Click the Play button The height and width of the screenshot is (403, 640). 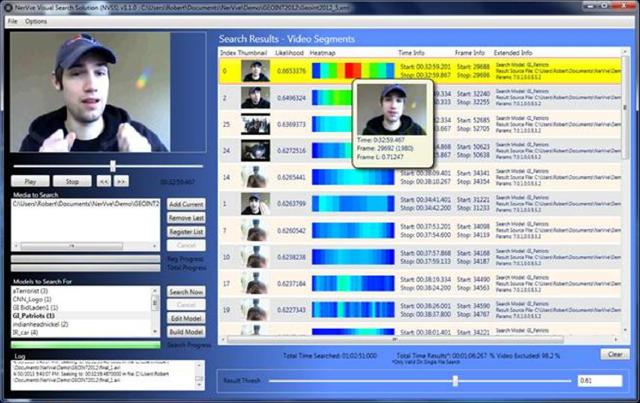pyautogui.click(x=31, y=181)
